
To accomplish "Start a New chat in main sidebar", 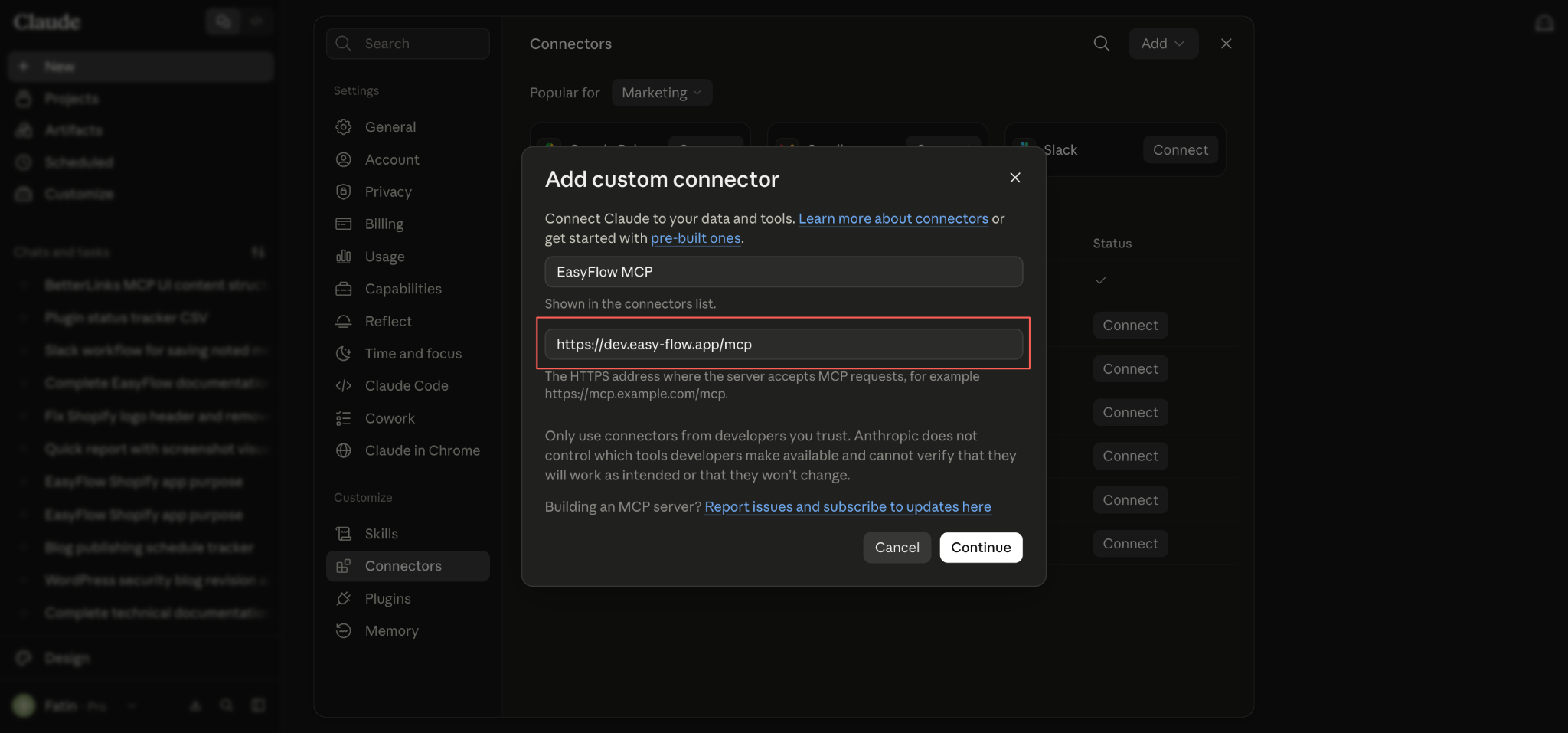I will [x=141, y=67].
